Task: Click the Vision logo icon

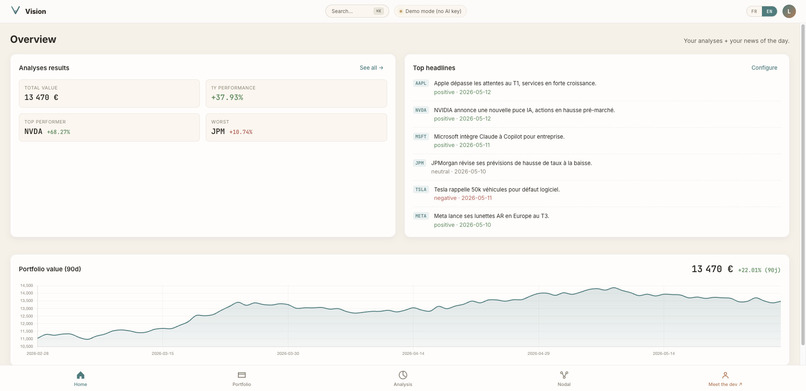Action: pos(15,10)
